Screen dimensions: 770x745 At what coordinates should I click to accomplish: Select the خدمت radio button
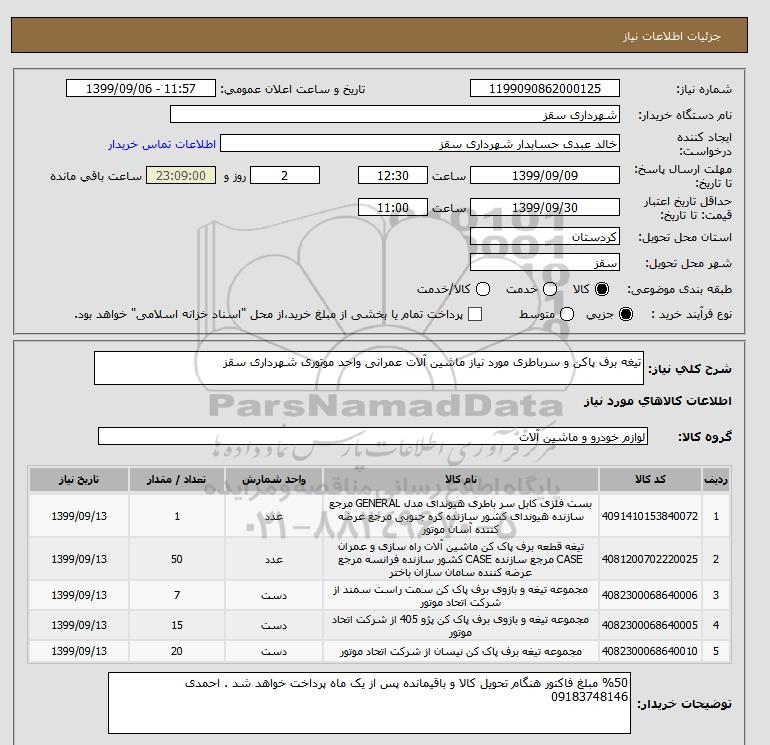point(550,289)
